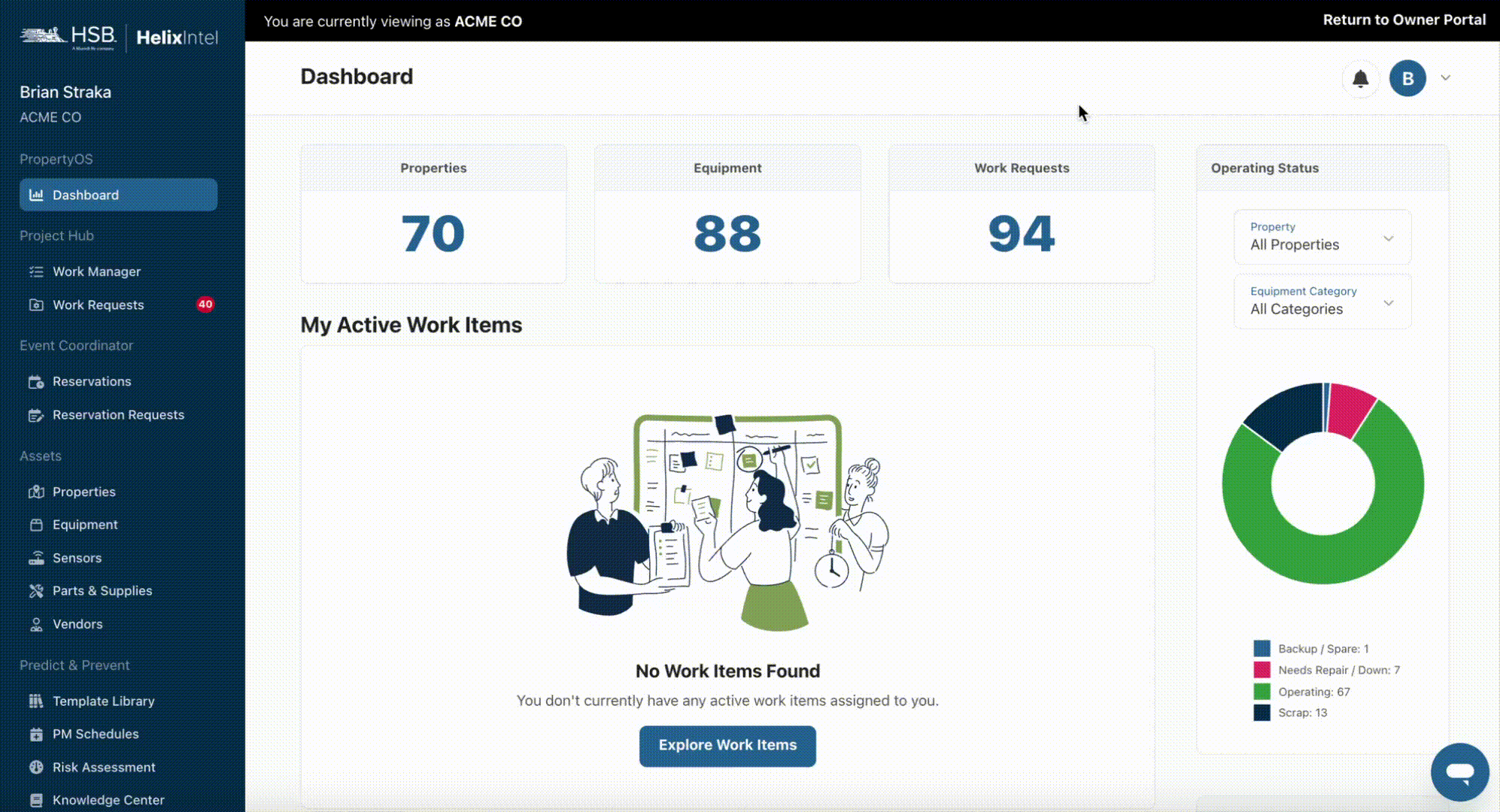Click the Properties map icon in sidebar

tap(36, 492)
